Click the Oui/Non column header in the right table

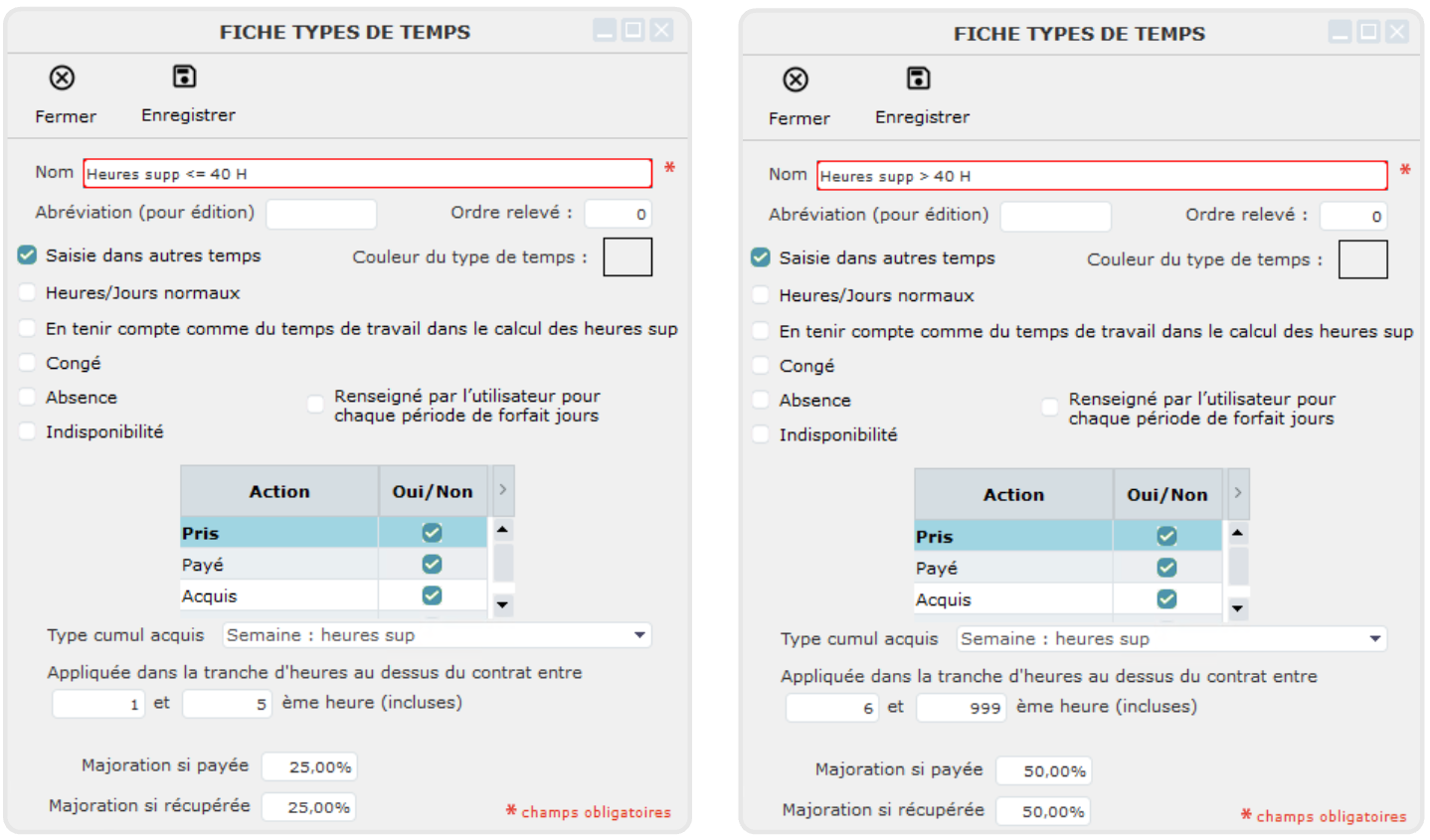coord(1166,495)
